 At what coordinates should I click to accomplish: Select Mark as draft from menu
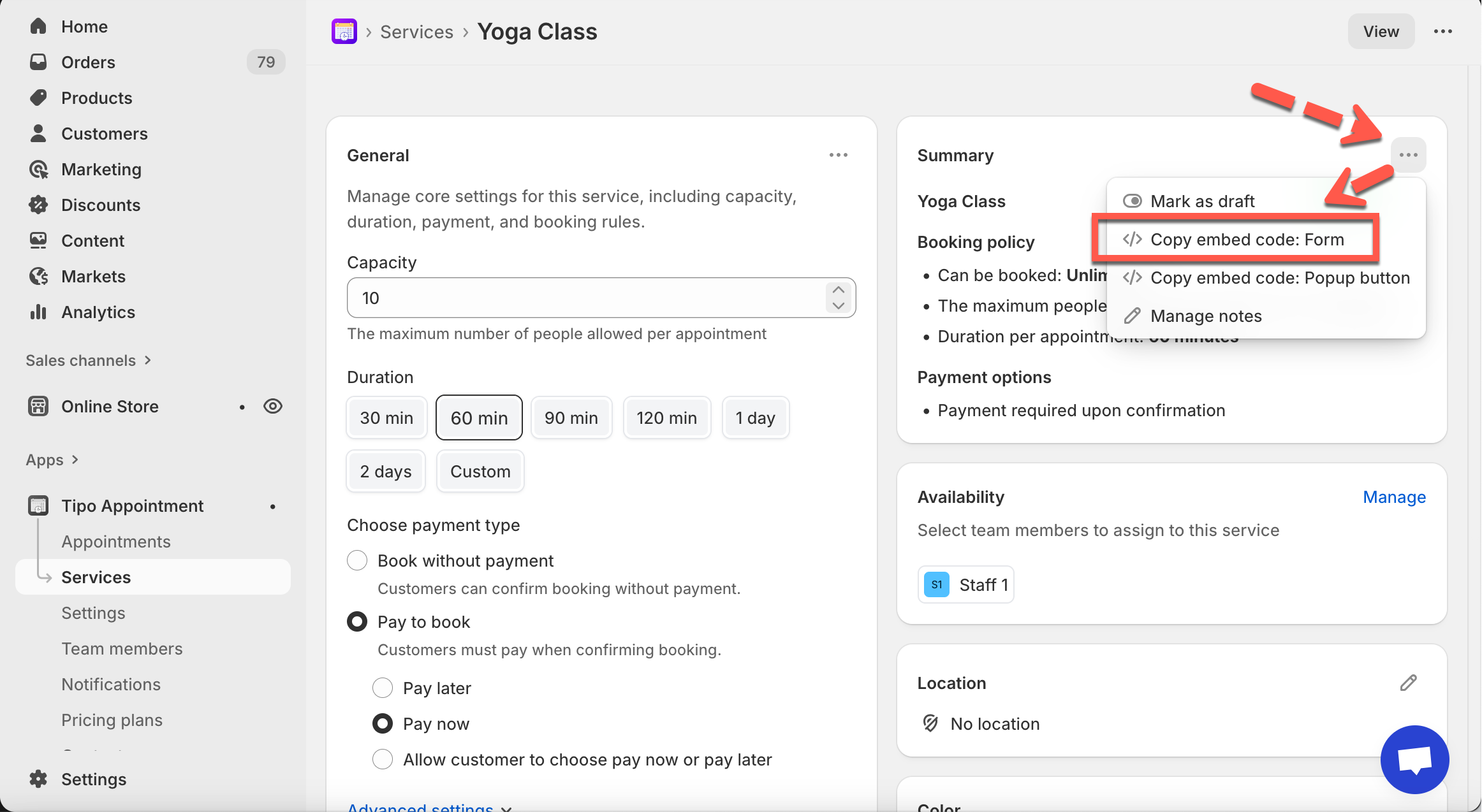click(1202, 201)
